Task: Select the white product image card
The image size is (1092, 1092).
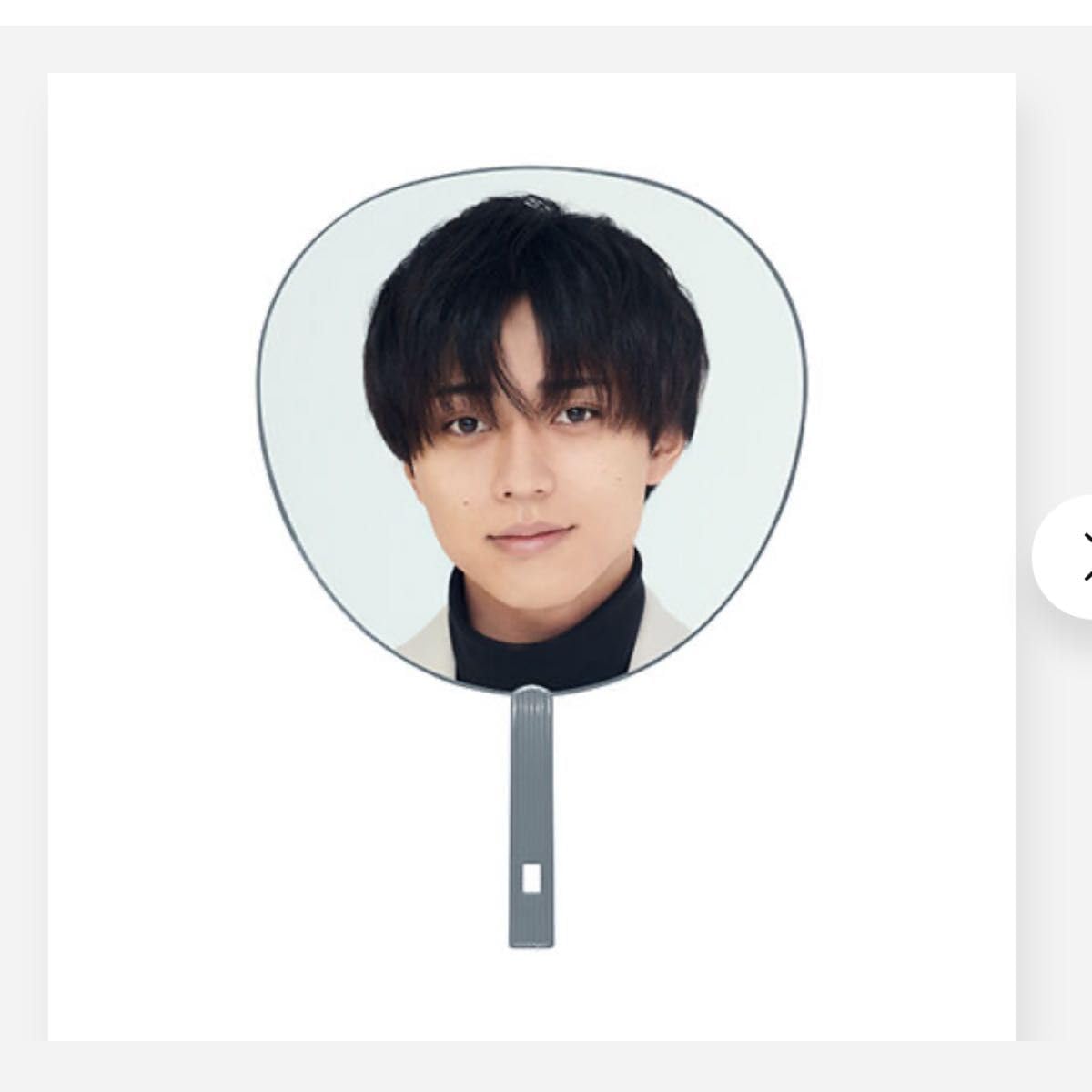Action: [x=531, y=556]
